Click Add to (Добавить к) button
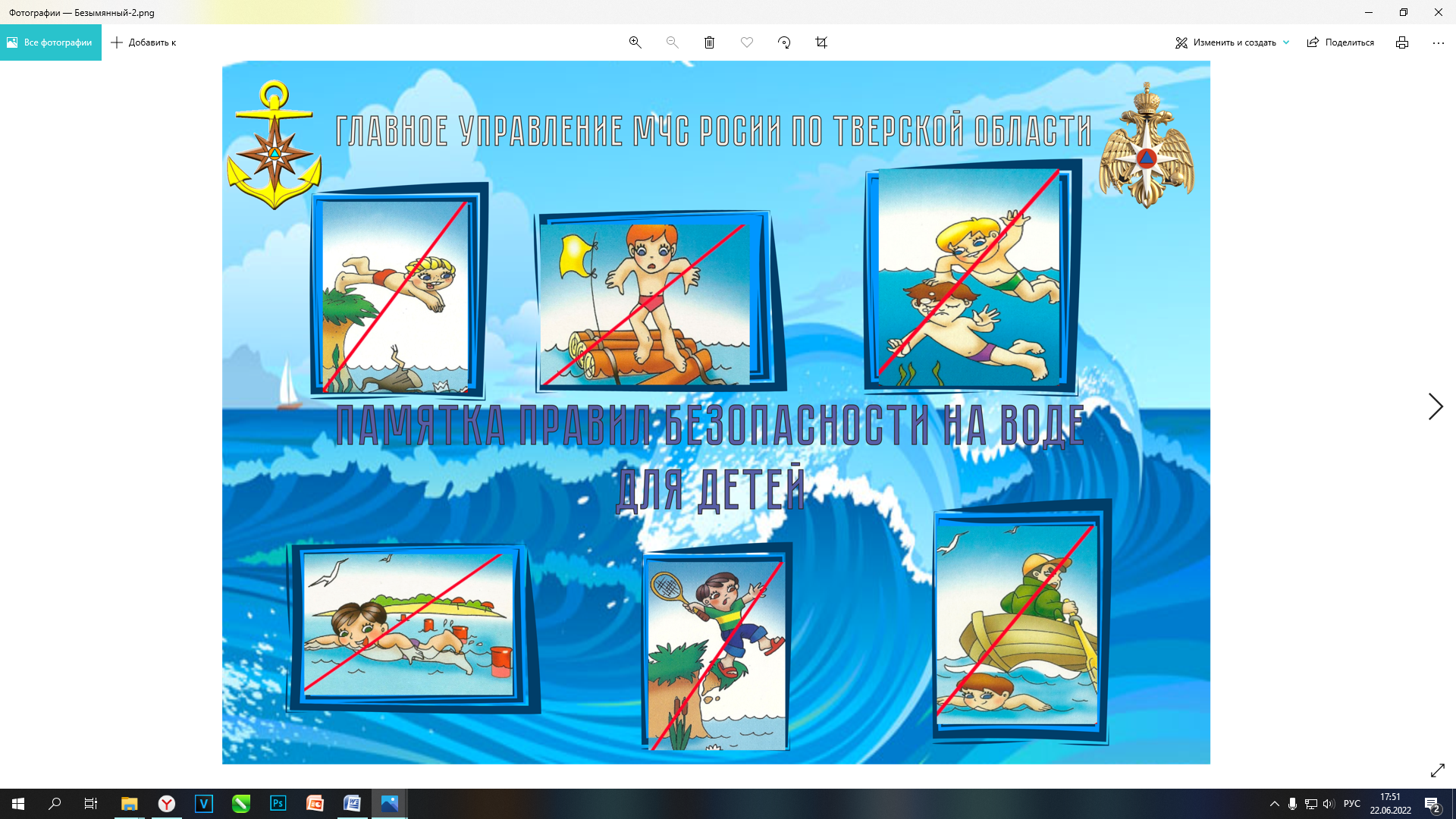 143,42
